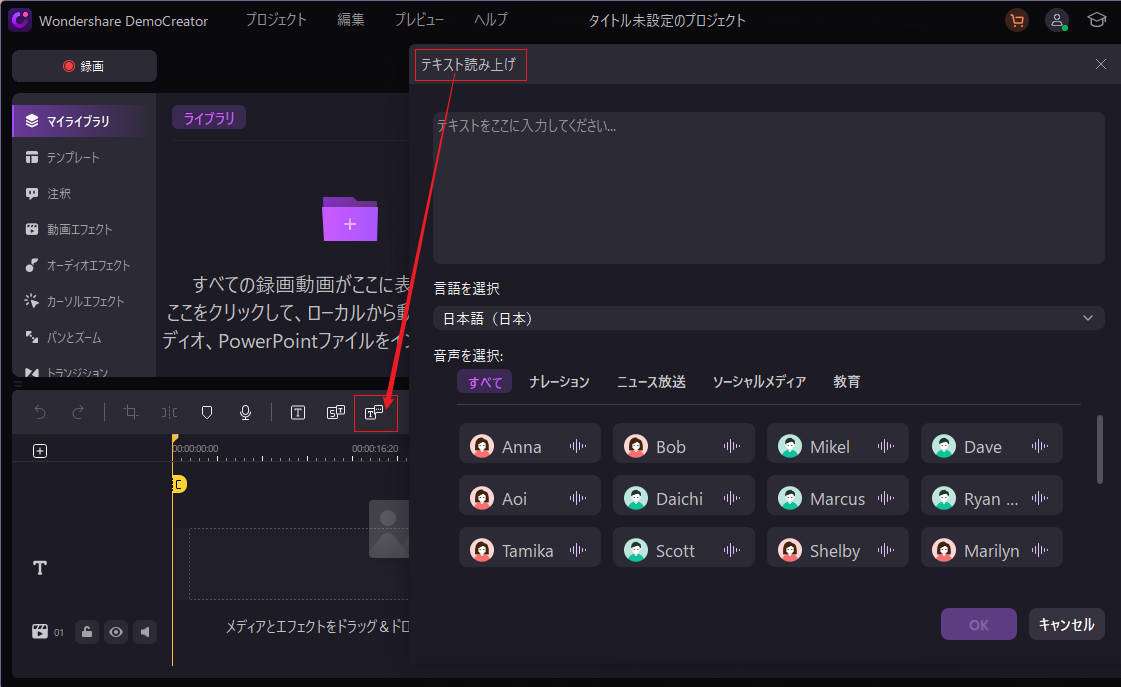Open the 編集 menu
Image resolution: width=1121 pixels, height=687 pixels.
350,20
